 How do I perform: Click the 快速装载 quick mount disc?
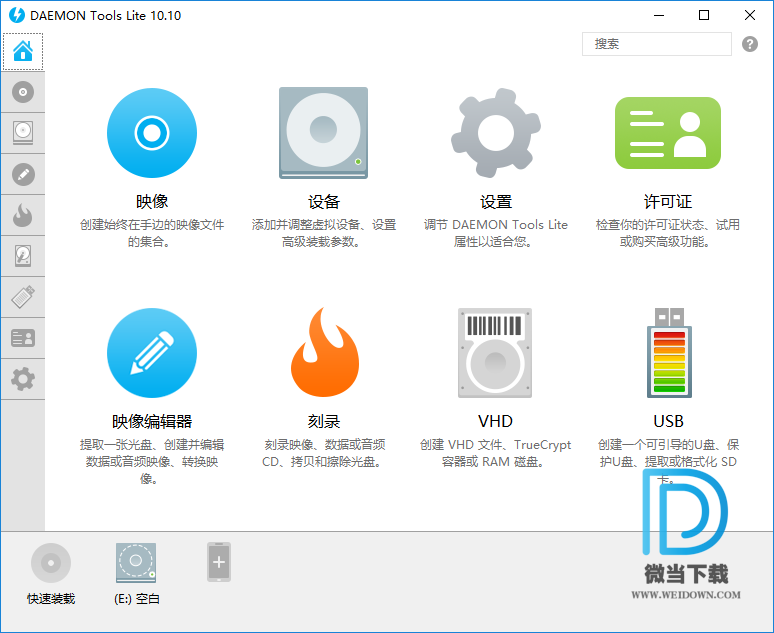(51, 563)
